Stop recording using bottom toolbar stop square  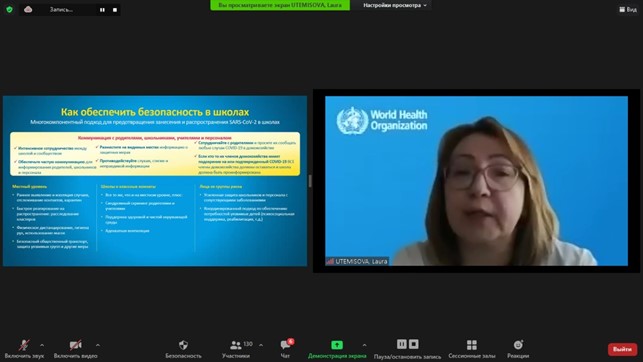(414, 344)
